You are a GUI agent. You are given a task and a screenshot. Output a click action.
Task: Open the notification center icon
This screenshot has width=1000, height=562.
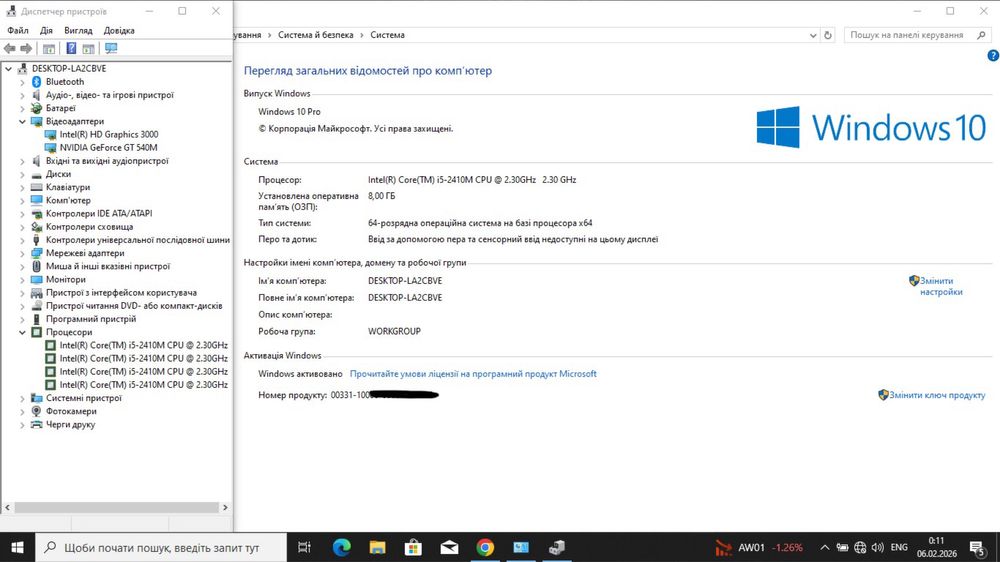pyautogui.click(x=978, y=547)
